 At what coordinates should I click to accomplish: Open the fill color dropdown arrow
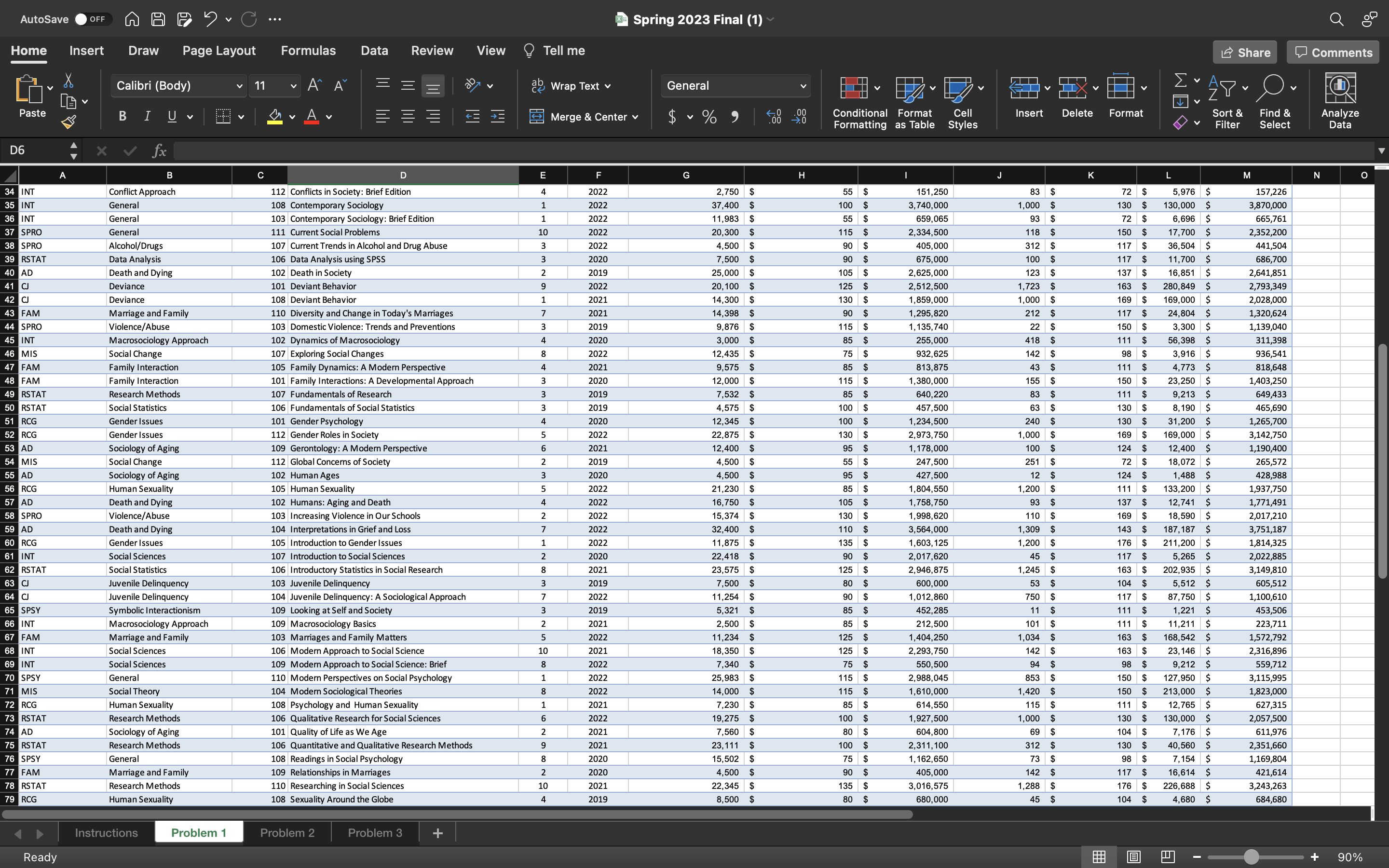(292, 117)
